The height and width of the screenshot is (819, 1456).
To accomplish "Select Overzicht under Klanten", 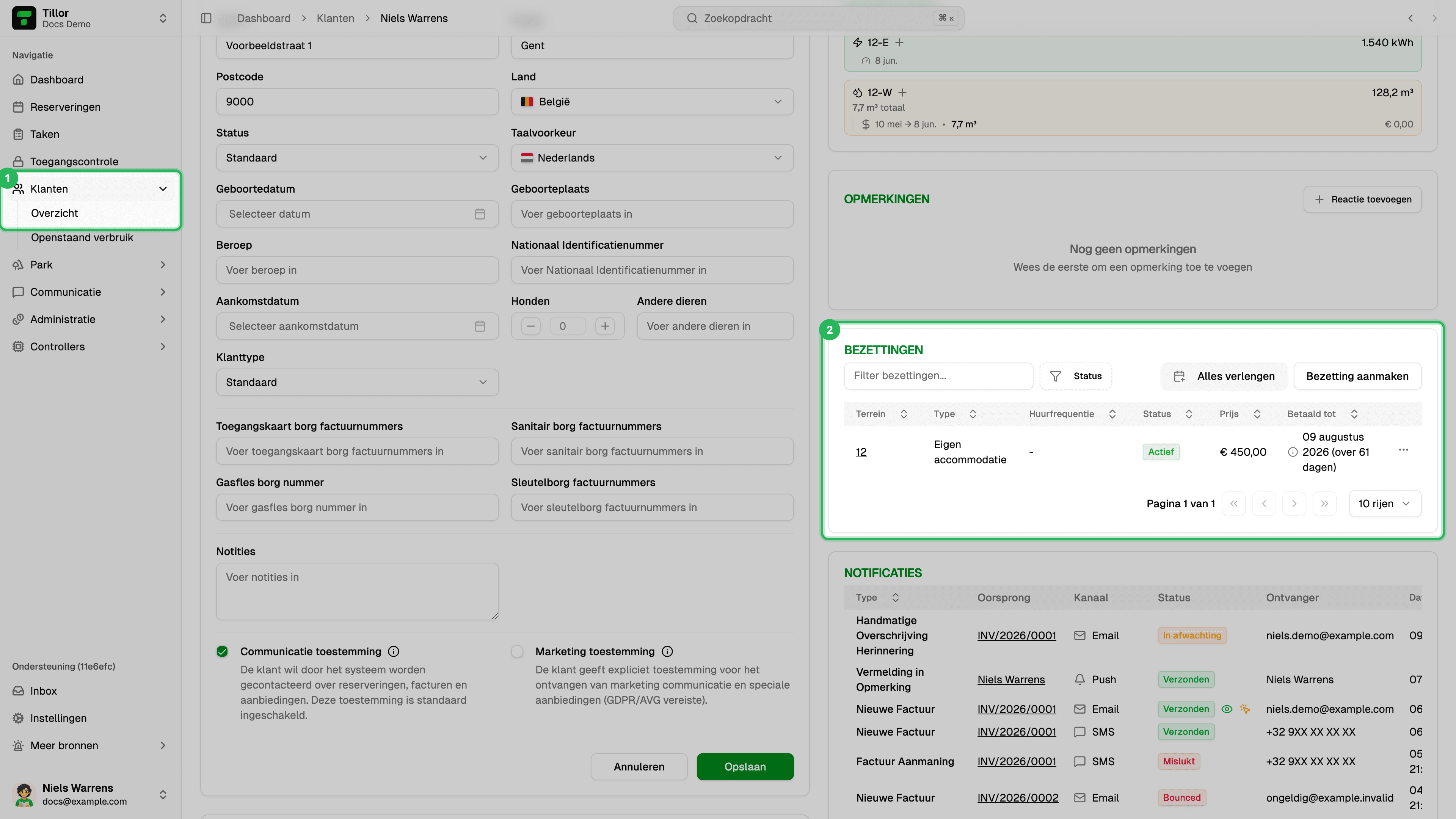I will point(54,213).
